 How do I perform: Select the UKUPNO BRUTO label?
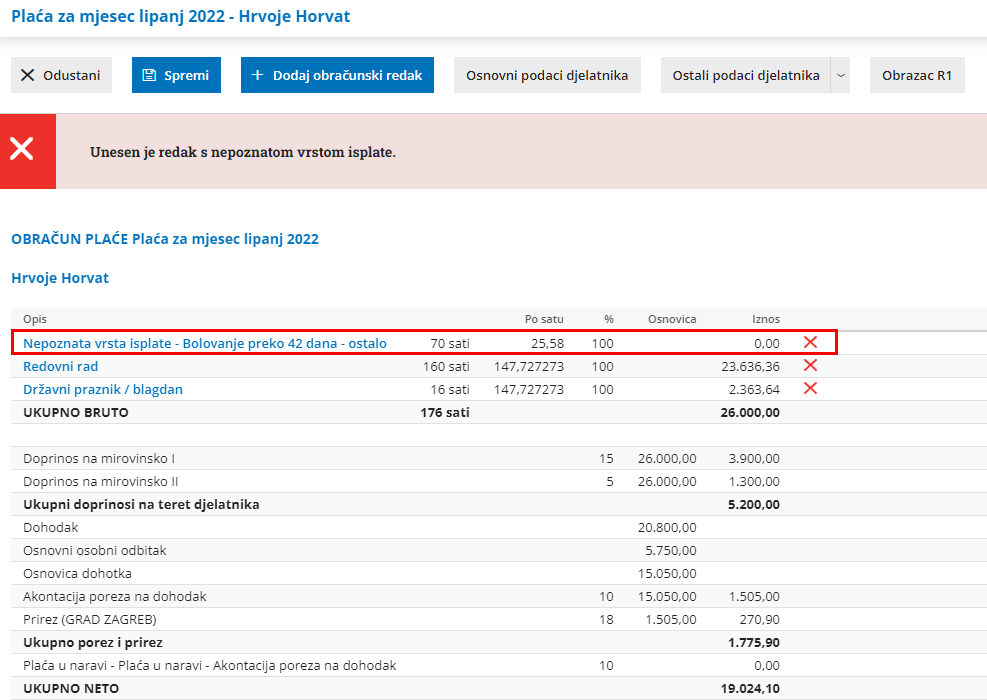76,412
